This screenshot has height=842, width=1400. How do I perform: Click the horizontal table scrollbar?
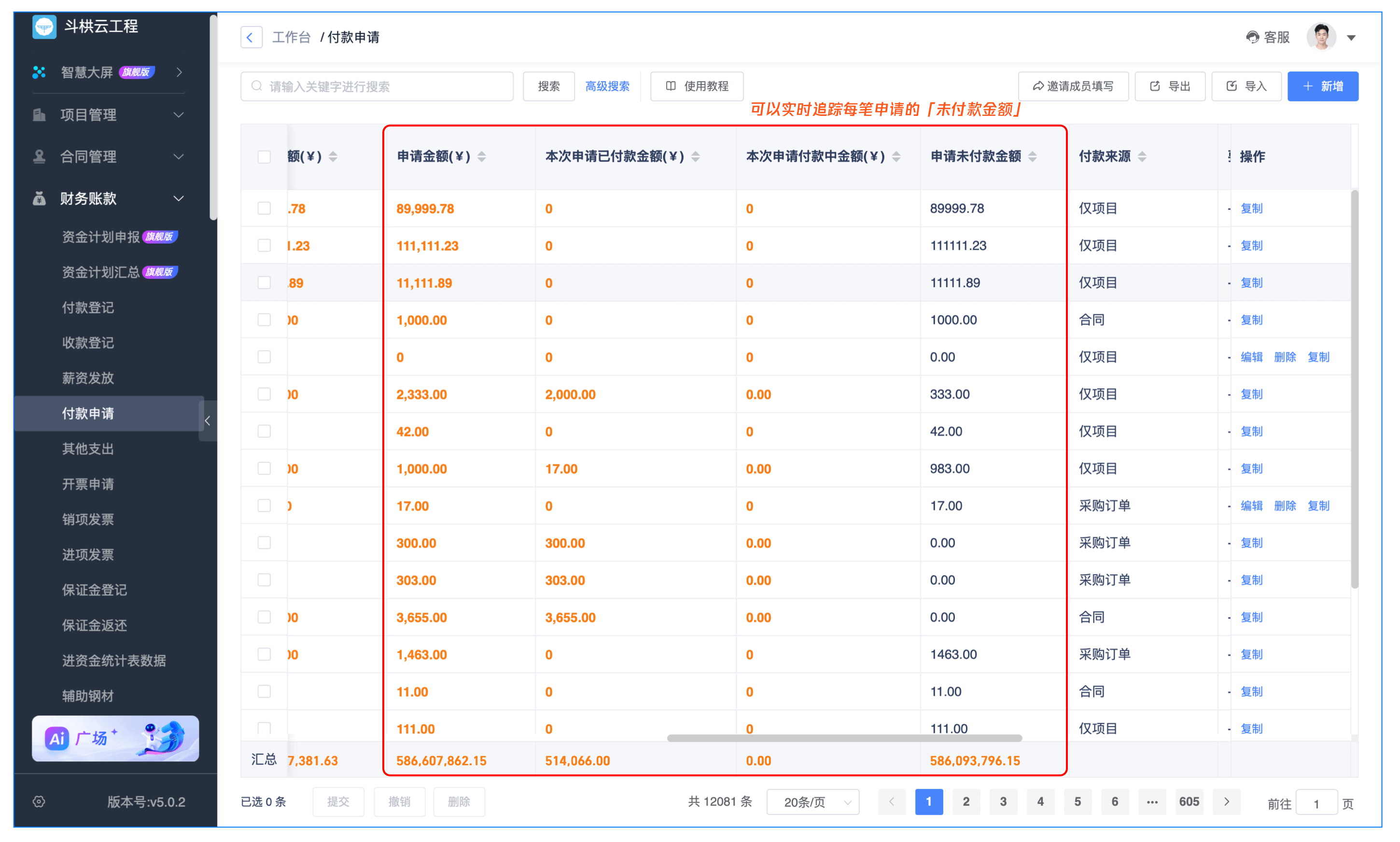844,738
